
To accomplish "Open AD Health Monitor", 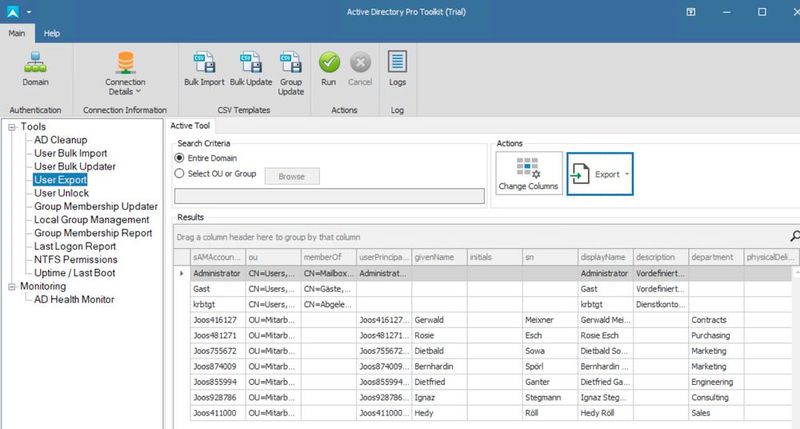I will 74,299.
